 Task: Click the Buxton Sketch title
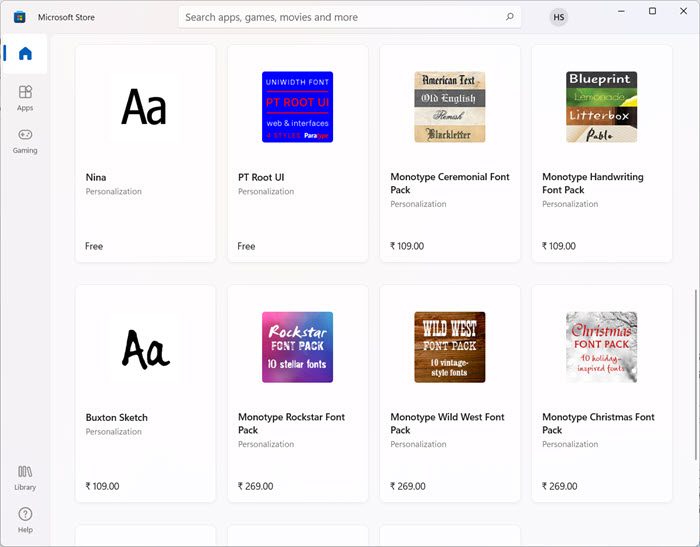pyautogui.click(x=117, y=418)
